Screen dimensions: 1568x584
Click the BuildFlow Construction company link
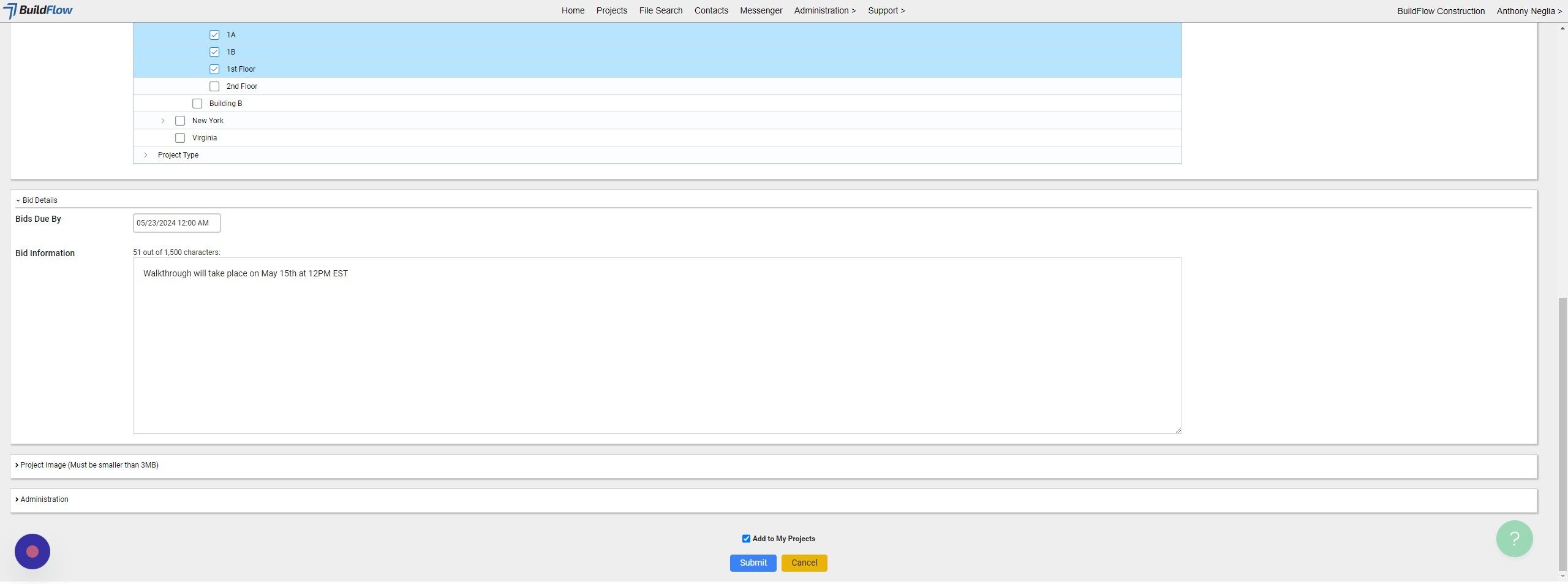coord(1441,11)
